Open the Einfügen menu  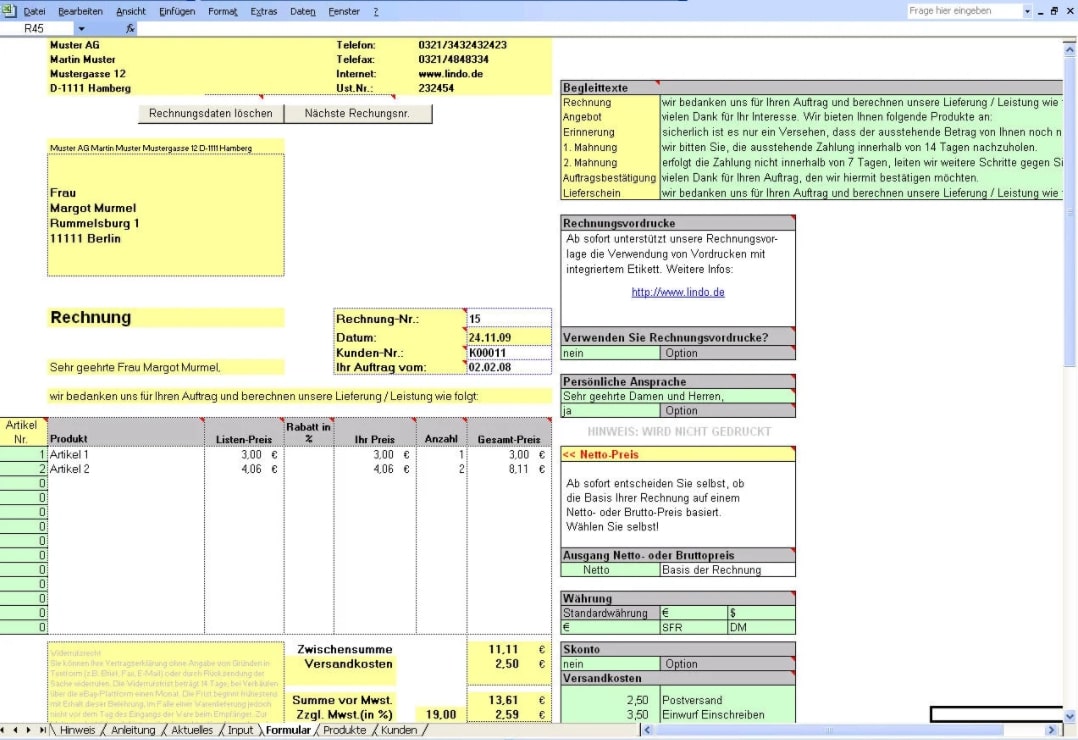[x=177, y=11]
